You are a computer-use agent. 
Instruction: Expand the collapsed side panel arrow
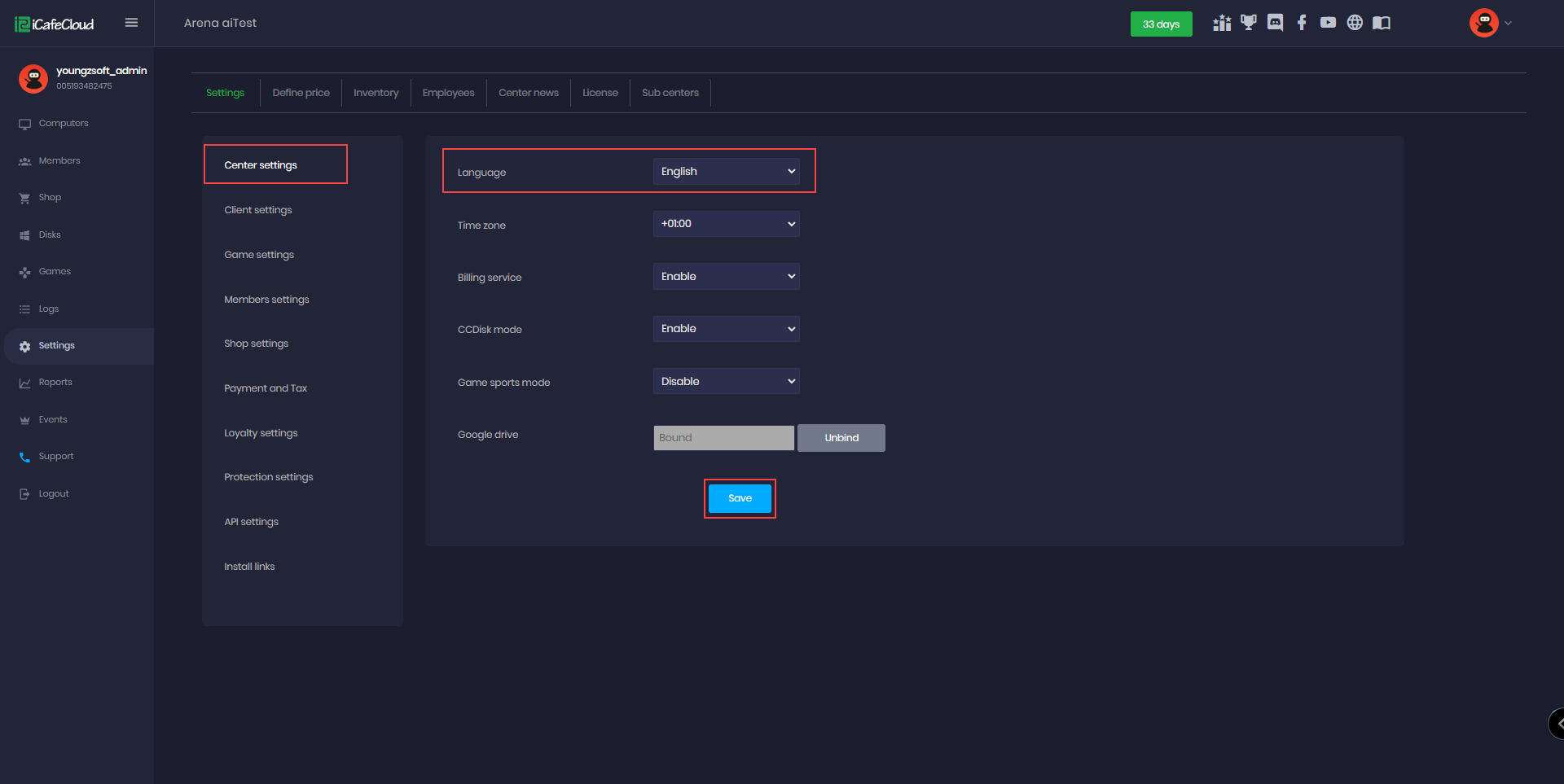click(x=1557, y=723)
